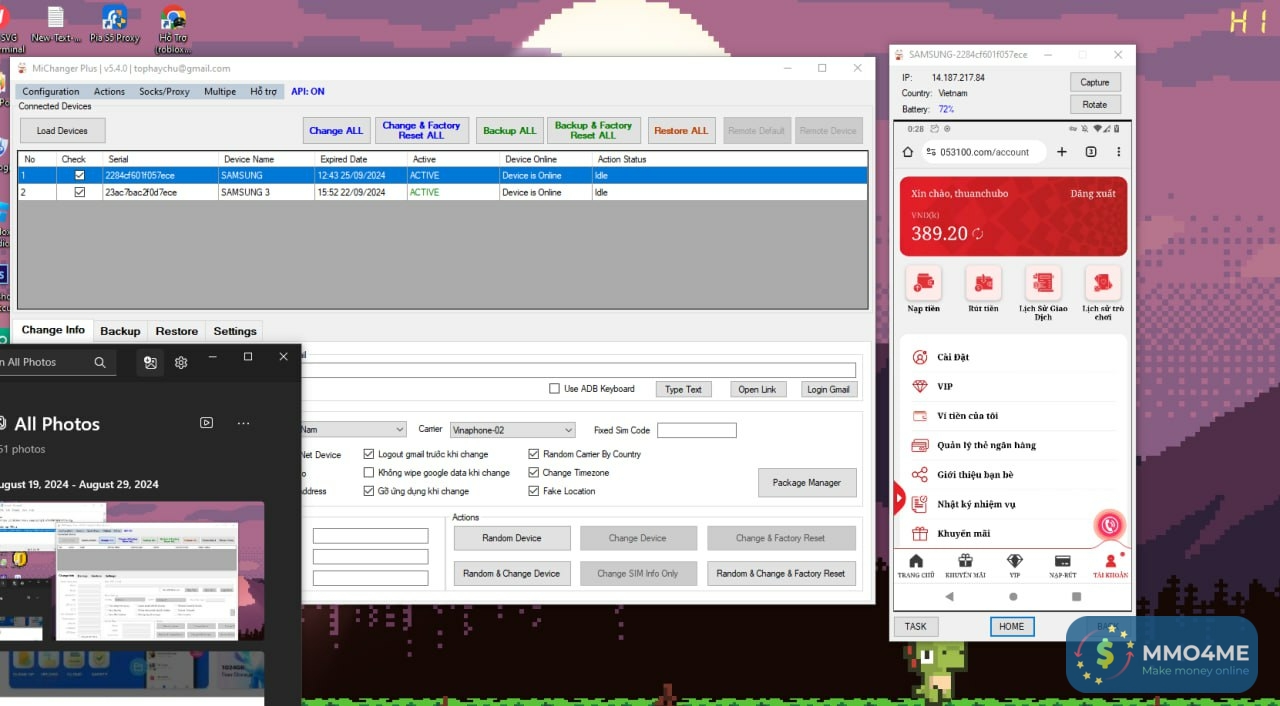The height and width of the screenshot is (706, 1280).
Task: Expand the country dropdown ending in Nam
Action: (x=399, y=430)
